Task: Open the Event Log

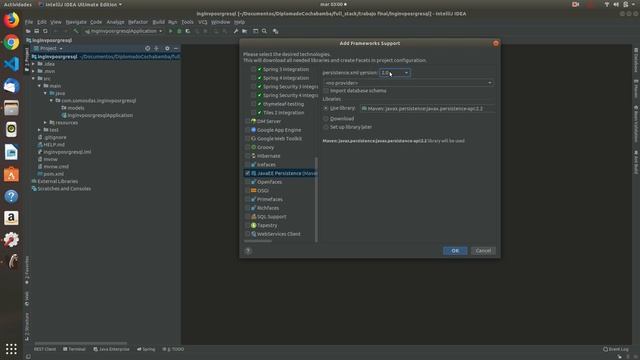Action: point(616,349)
